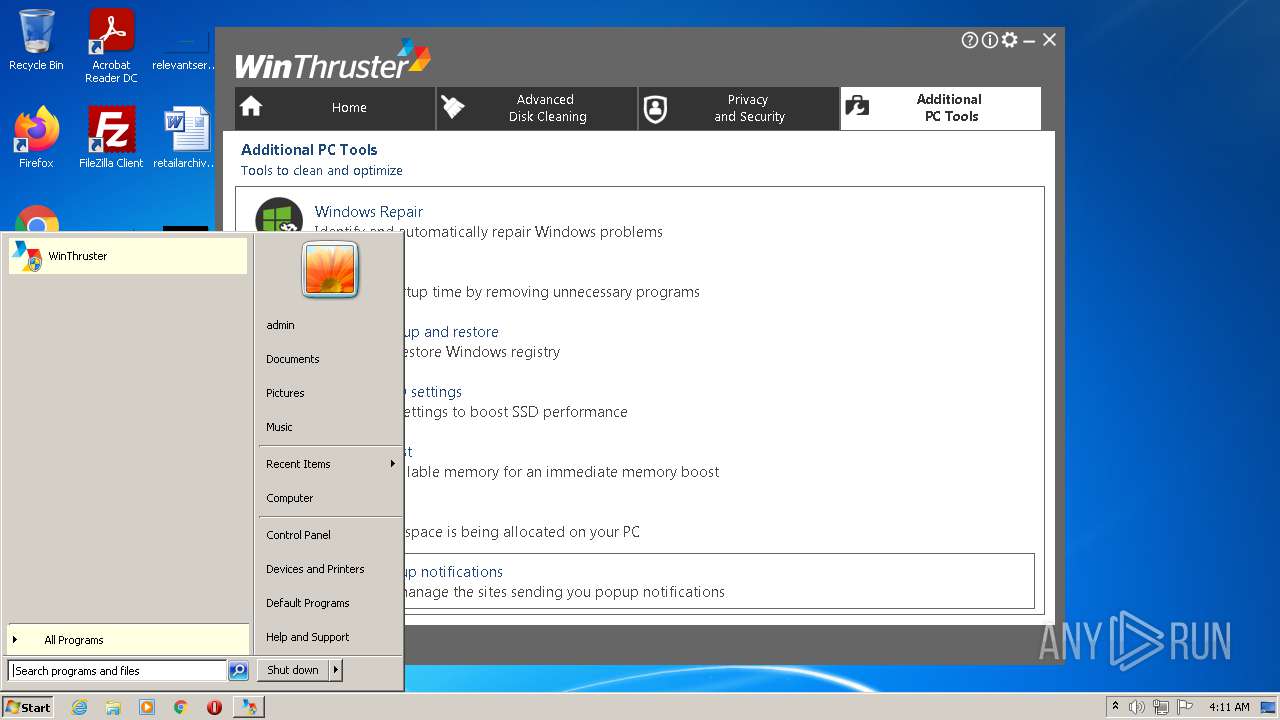Switch to Privacy and Security tab

tap(739, 108)
